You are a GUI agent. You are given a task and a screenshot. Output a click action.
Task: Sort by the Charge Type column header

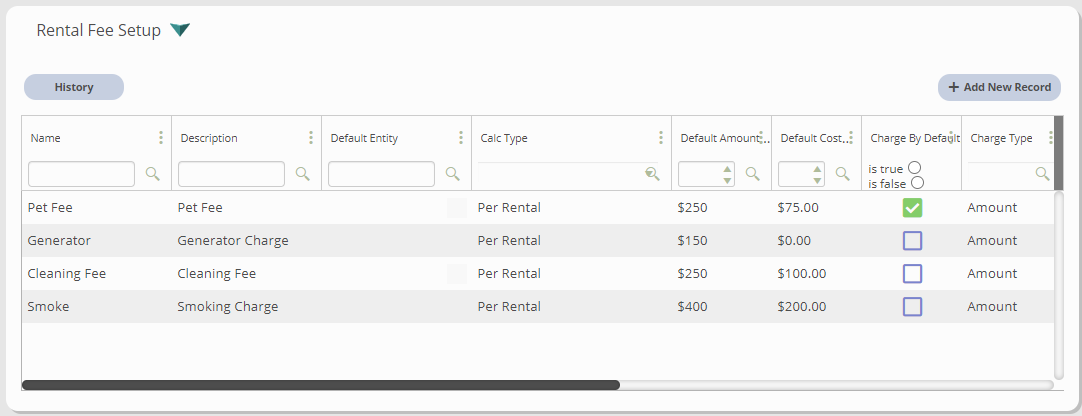pyautogui.click(x=1001, y=138)
